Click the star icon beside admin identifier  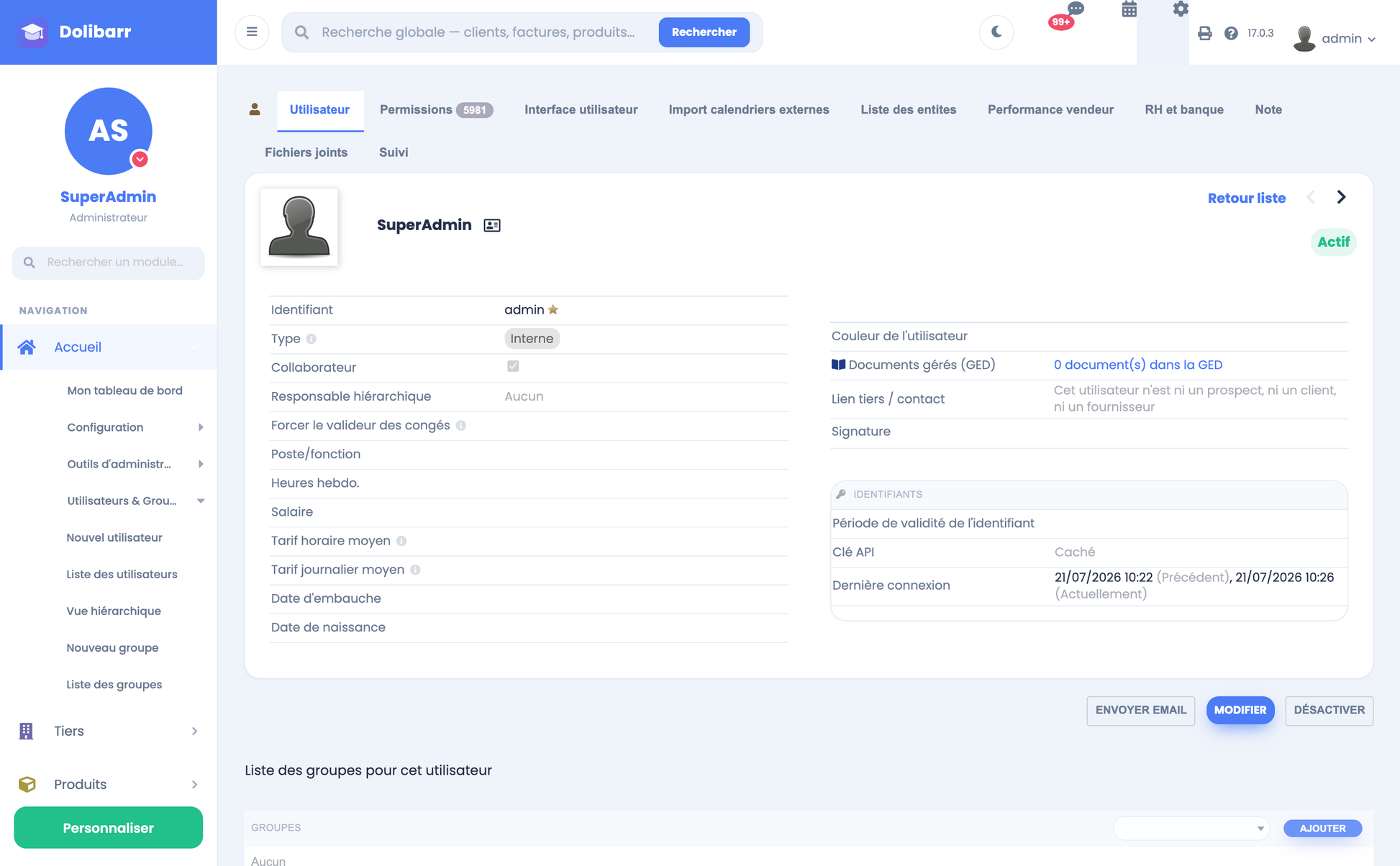553,310
